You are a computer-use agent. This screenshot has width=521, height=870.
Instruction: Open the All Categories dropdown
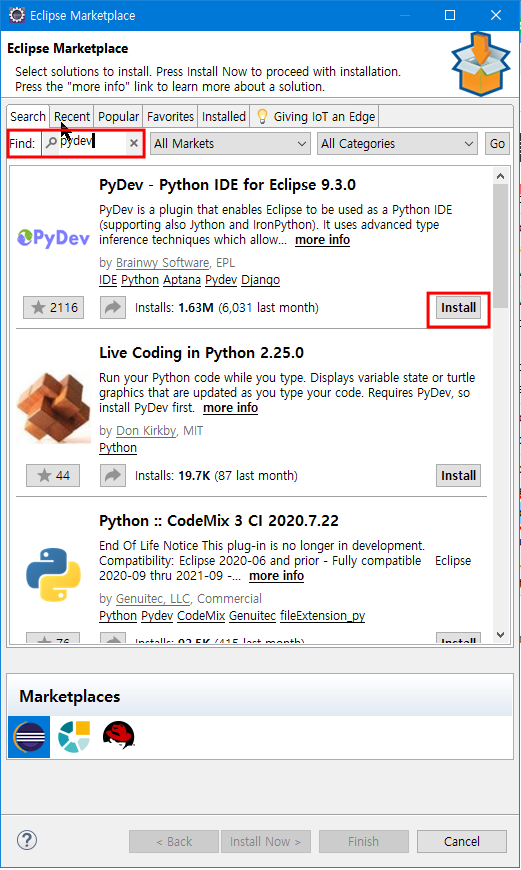(x=397, y=144)
